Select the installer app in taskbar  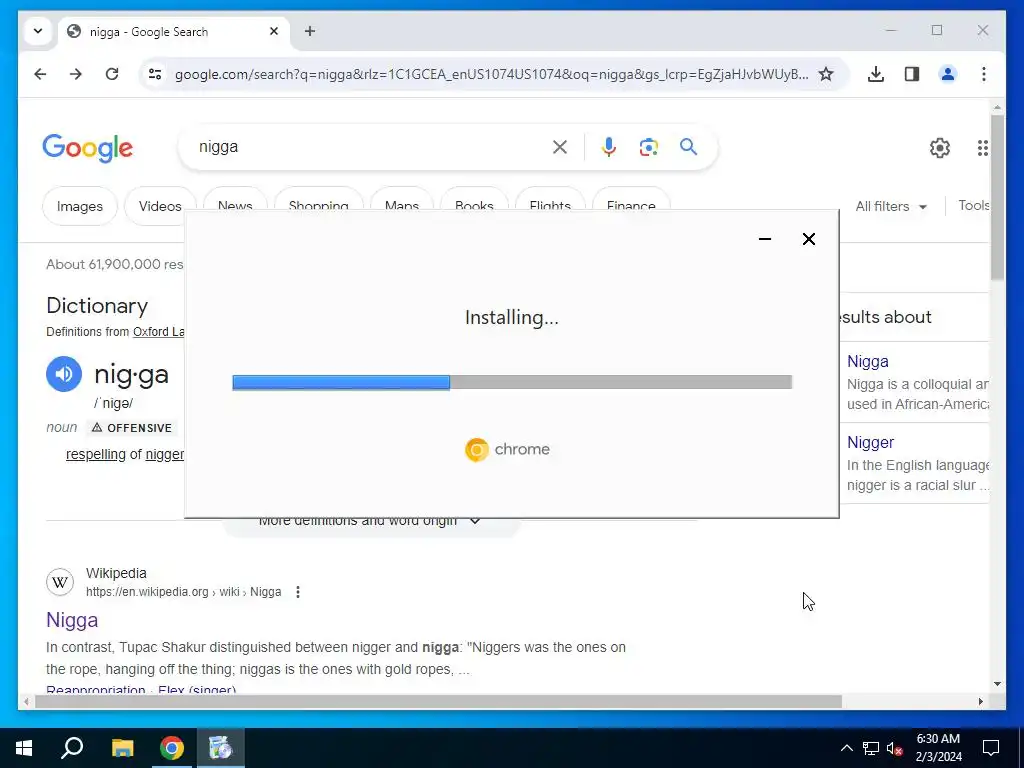click(x=221, y=748)
